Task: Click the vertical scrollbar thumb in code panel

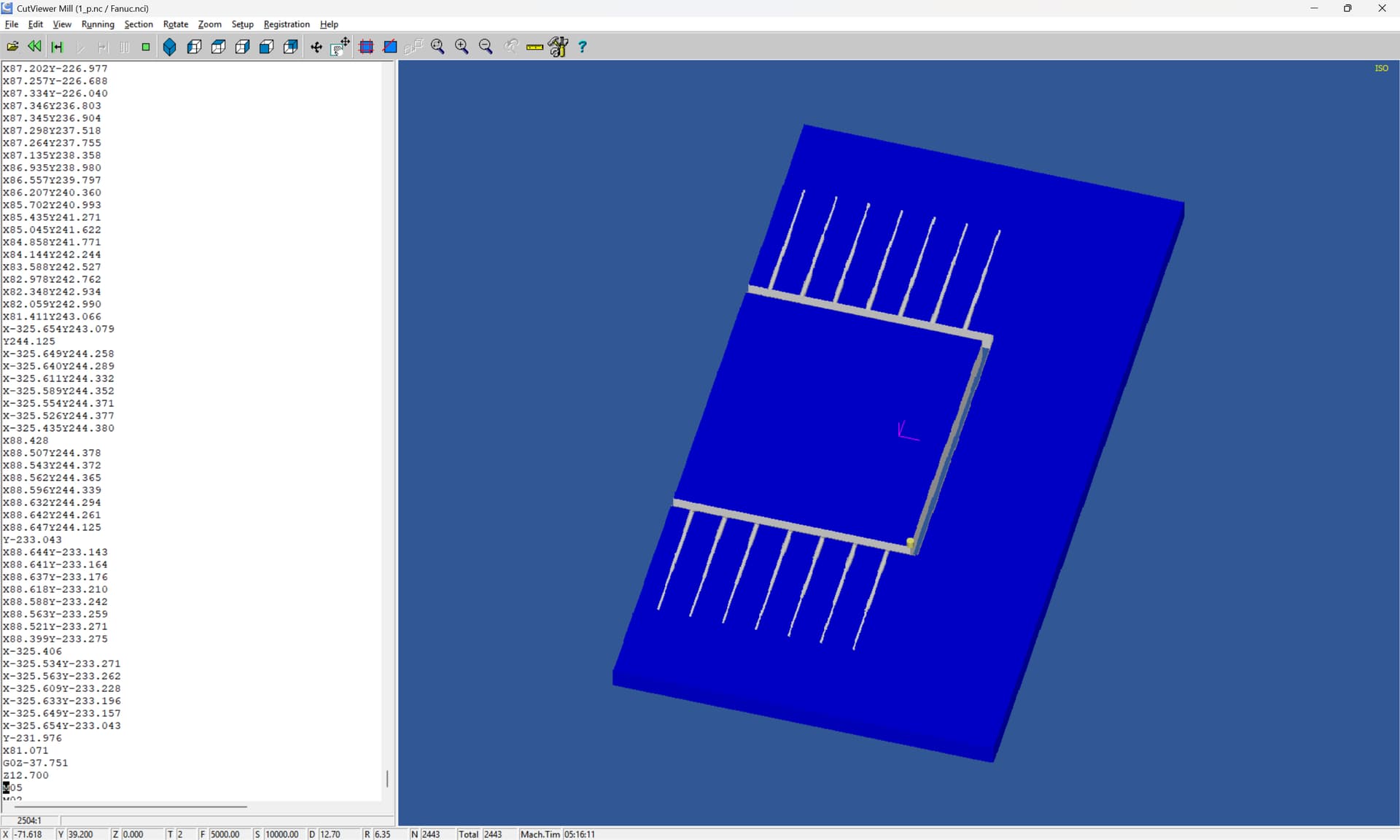Action: pyautogui.click(x=387, y=779)
